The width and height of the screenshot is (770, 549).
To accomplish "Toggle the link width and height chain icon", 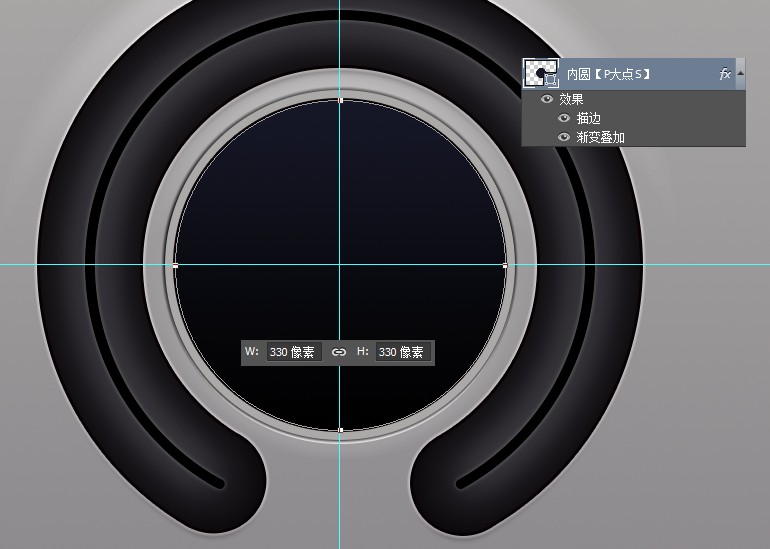I will coord(339,352).
